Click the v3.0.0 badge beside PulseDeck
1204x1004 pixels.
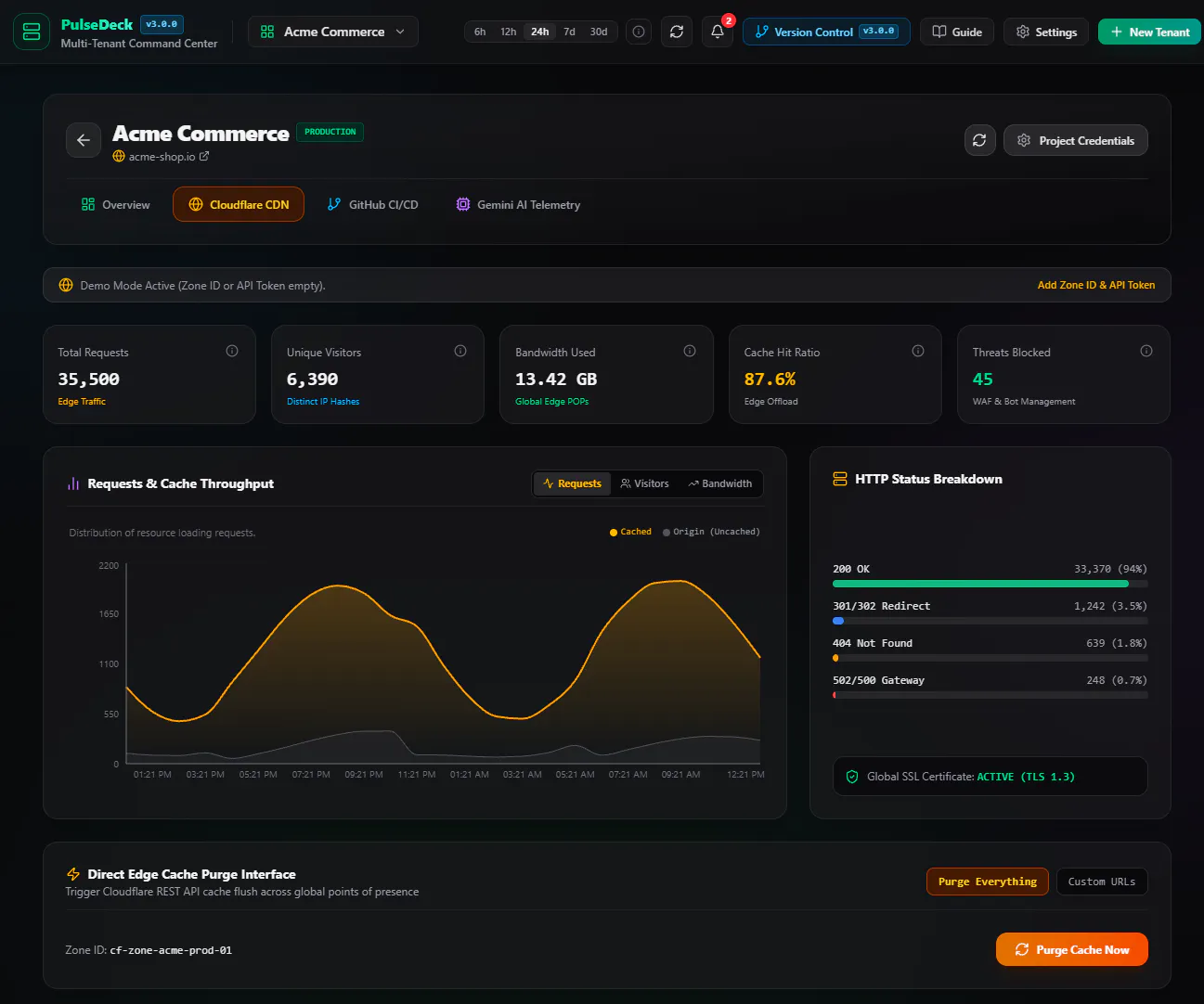(x=162, y=24)
